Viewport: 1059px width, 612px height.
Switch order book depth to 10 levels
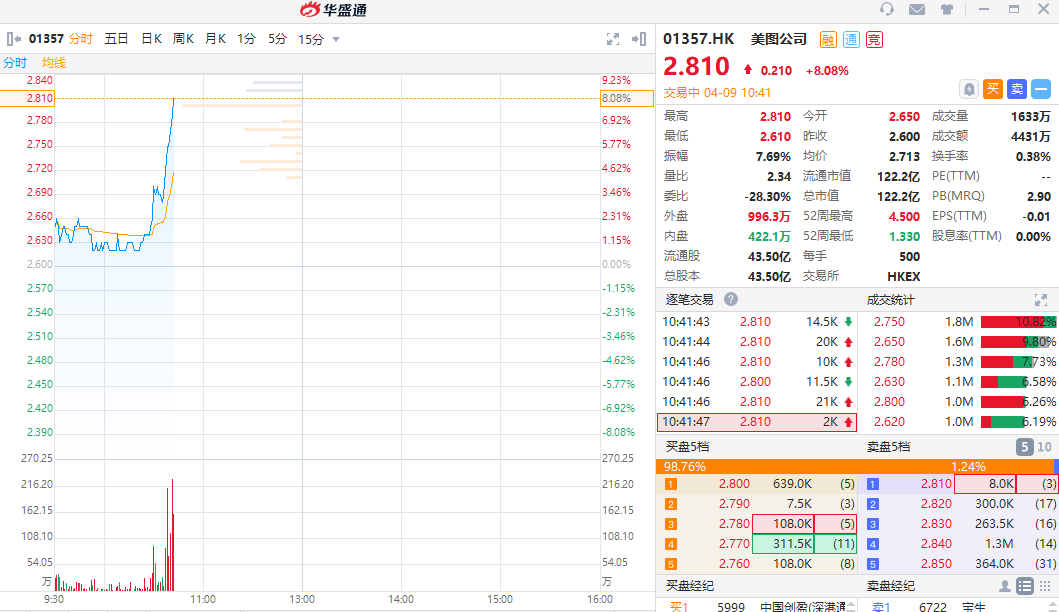[1045, 447]
